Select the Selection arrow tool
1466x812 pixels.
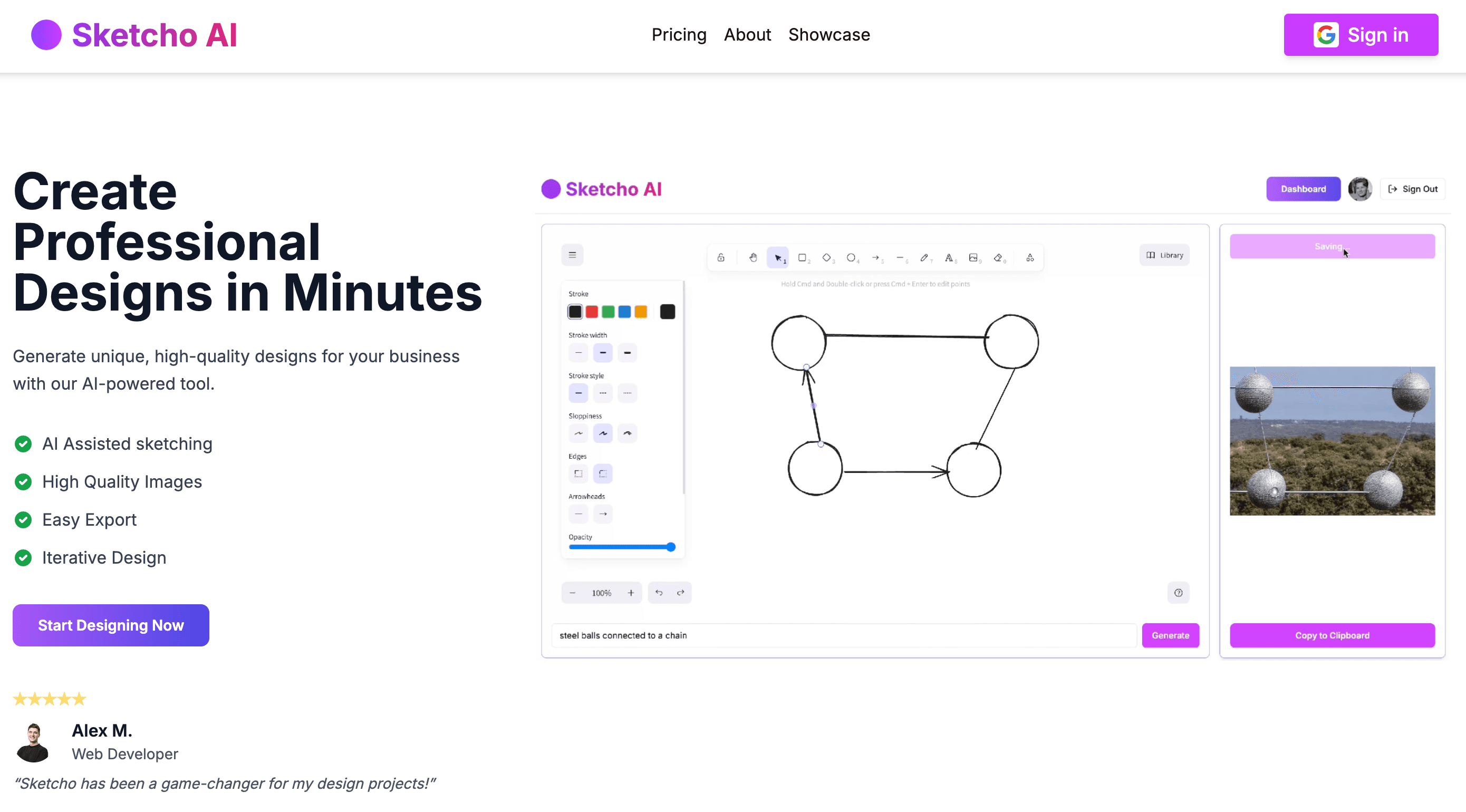pyautogui.click(x=777, y=258)
